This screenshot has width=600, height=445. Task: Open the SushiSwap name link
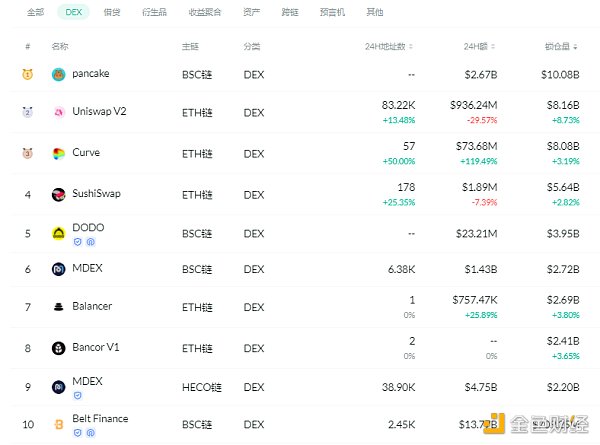pos(96,193)
